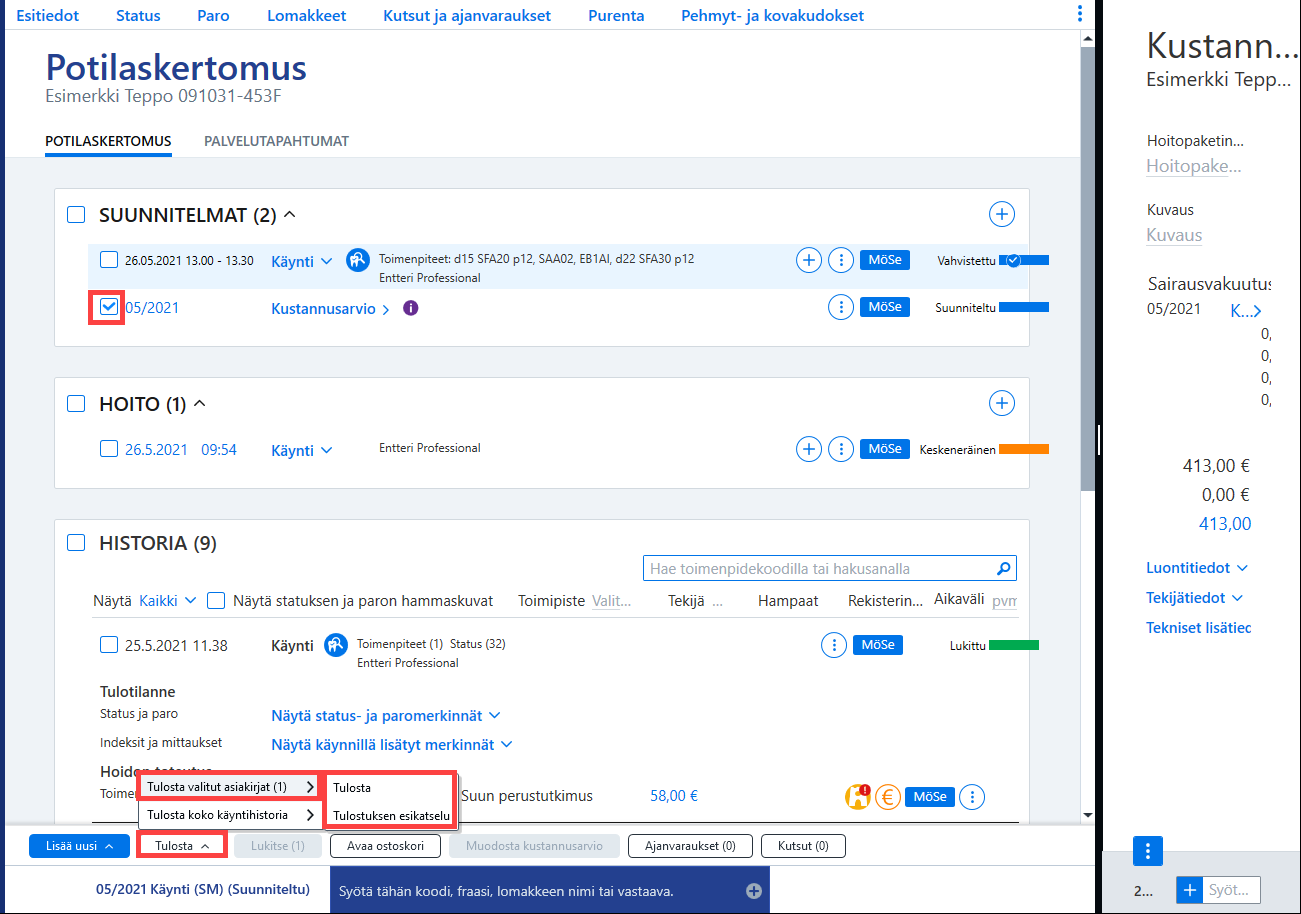Expand Luontitiedot in the right panel
Image resolution: width=1301 pixels, height=914 pixels.
[1197, 568]
